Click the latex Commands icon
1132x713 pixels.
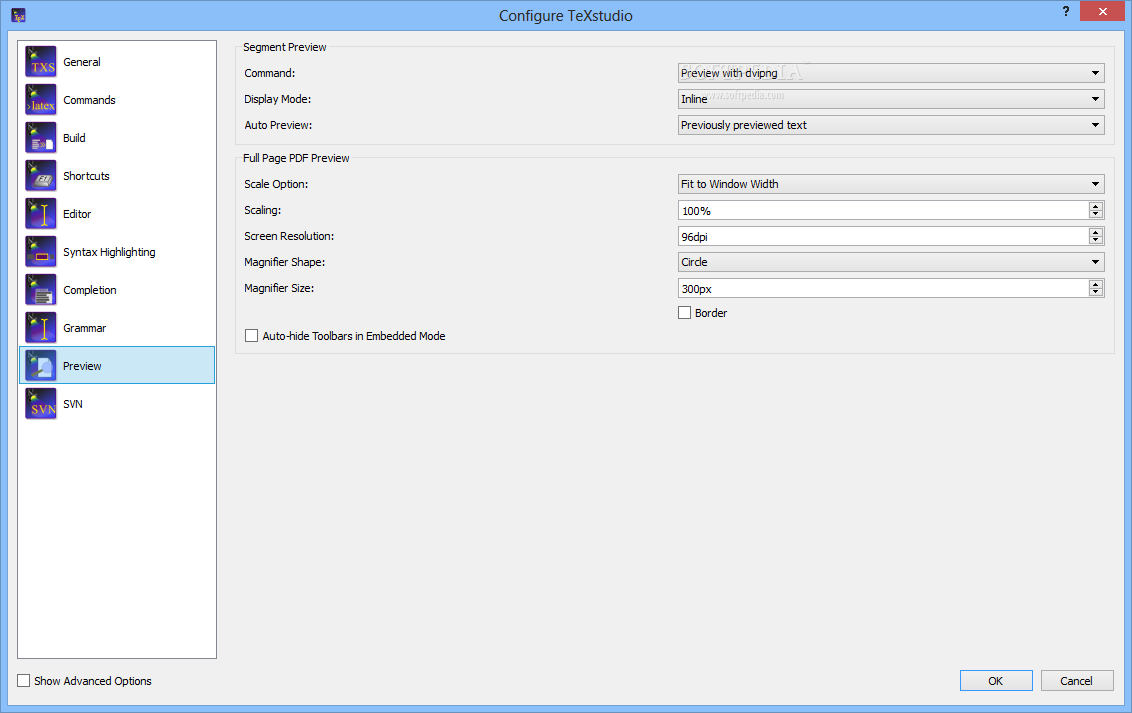[40, 100]
